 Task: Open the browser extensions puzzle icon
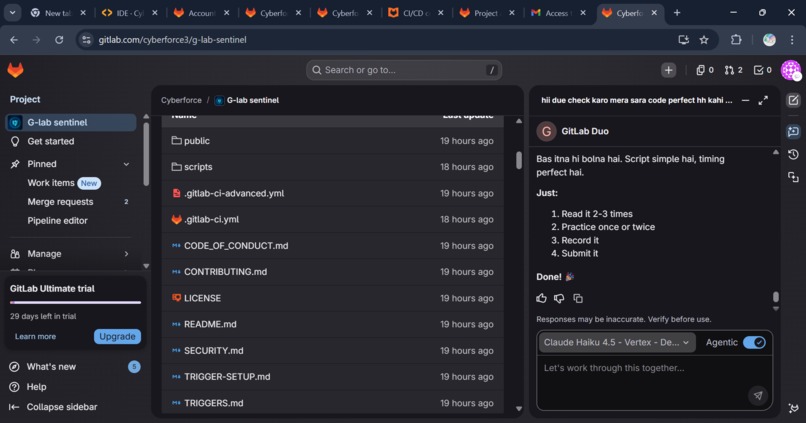(x=736, y=40)
